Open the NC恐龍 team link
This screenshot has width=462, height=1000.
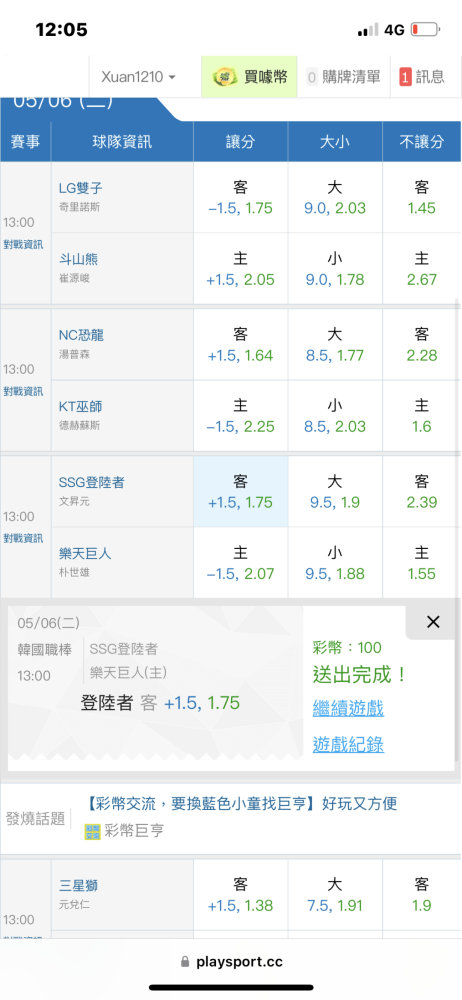(x=81, y=335)
